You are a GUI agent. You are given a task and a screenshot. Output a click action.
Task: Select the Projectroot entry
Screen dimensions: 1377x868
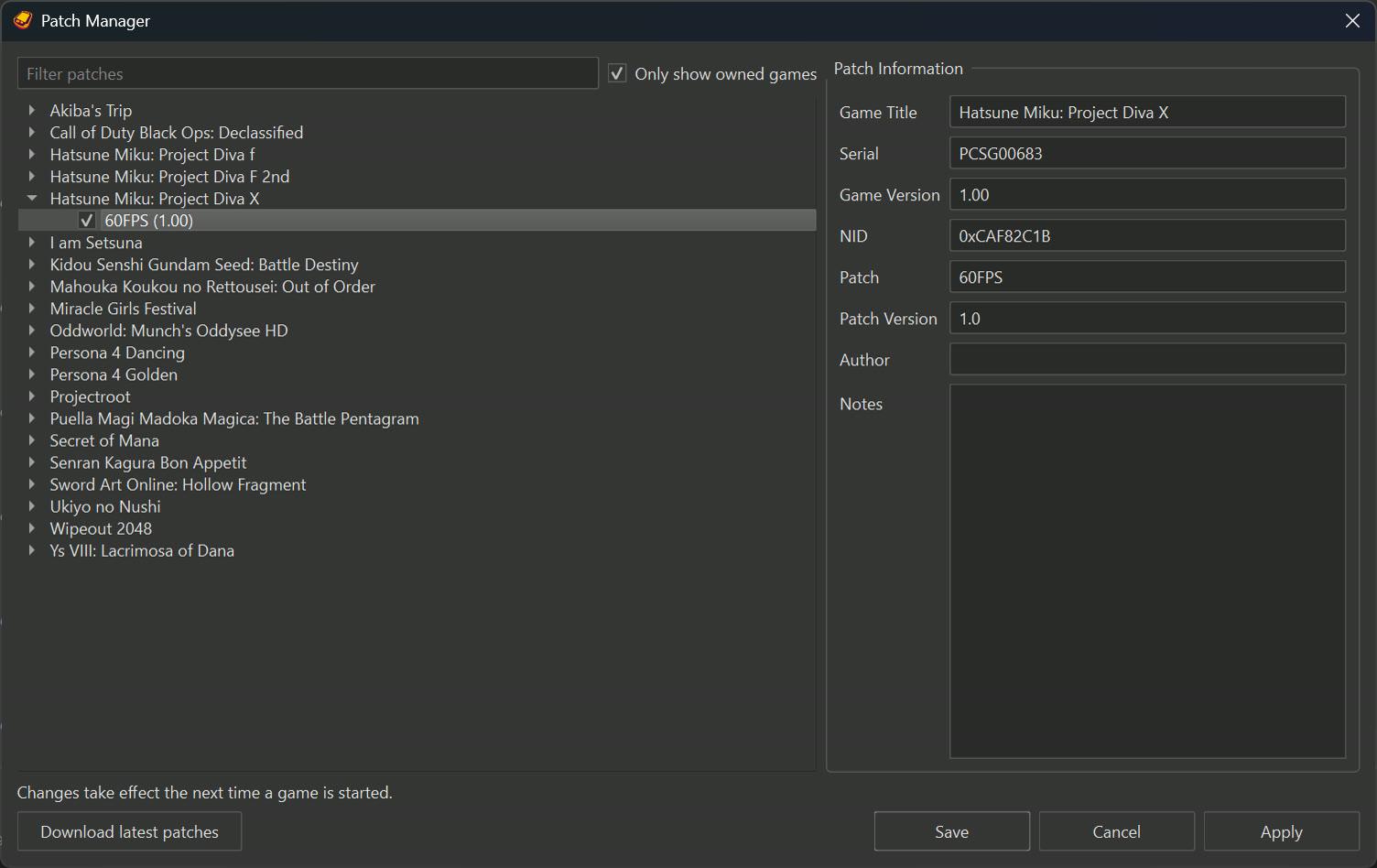[91, 396]
